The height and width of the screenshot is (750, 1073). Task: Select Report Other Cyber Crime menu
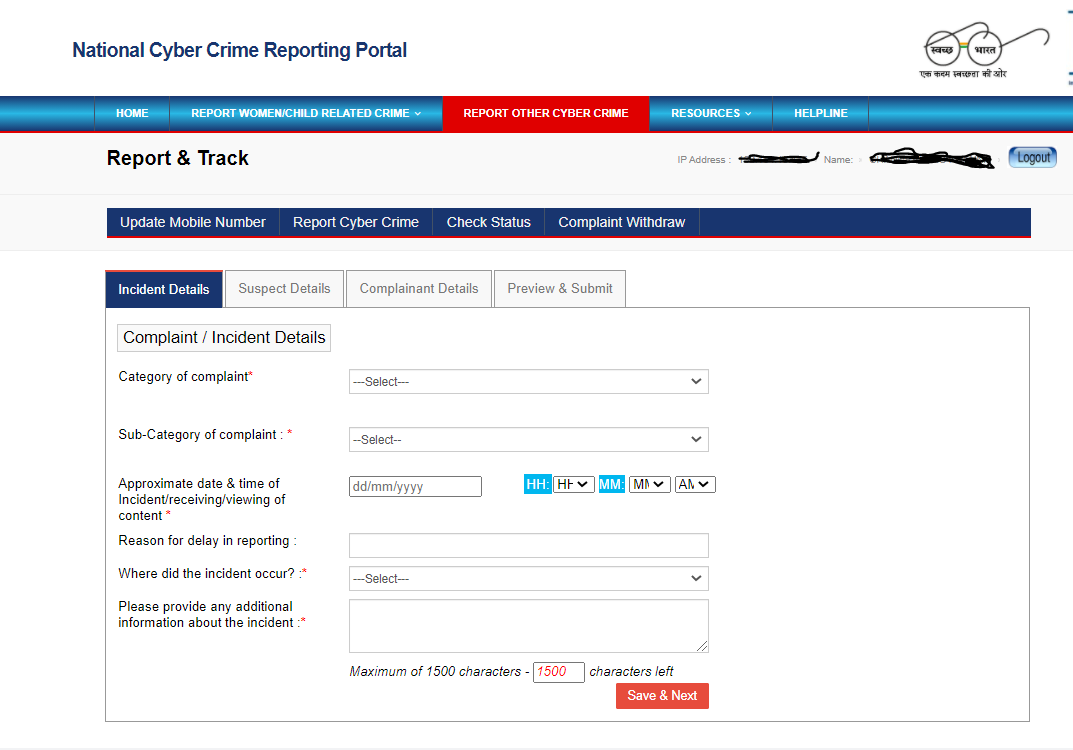click(x=545, y=114)
